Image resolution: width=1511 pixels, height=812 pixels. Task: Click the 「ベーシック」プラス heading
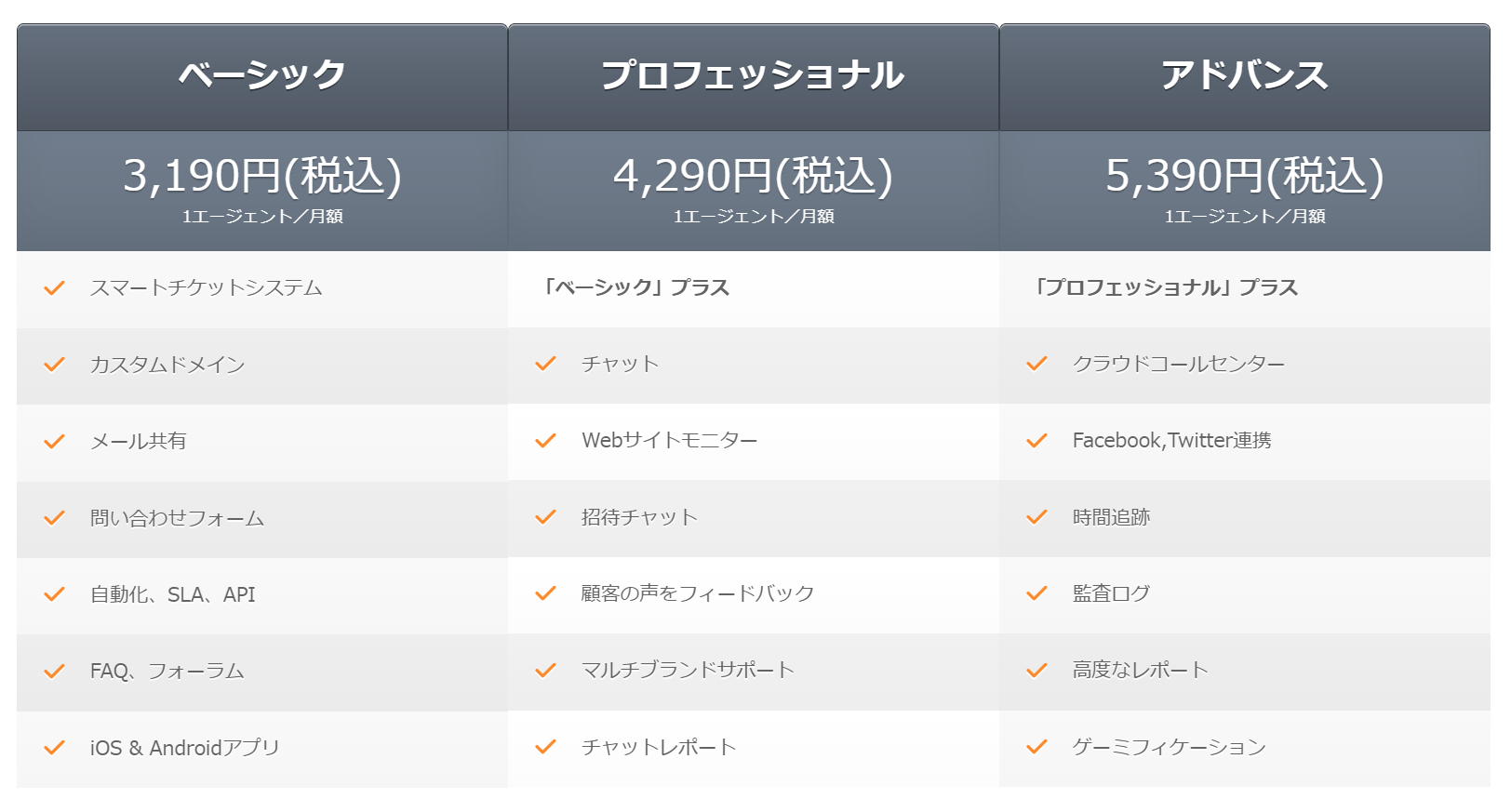pos(636,287)
